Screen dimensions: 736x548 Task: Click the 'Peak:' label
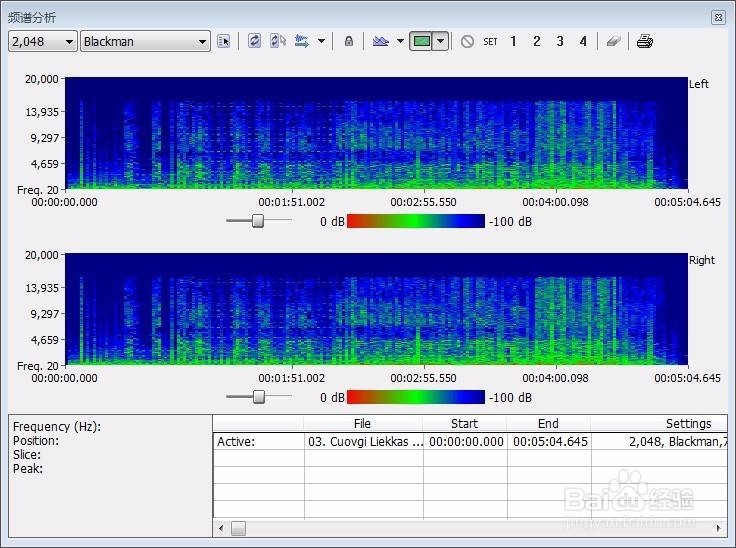[x=28, y=469]
